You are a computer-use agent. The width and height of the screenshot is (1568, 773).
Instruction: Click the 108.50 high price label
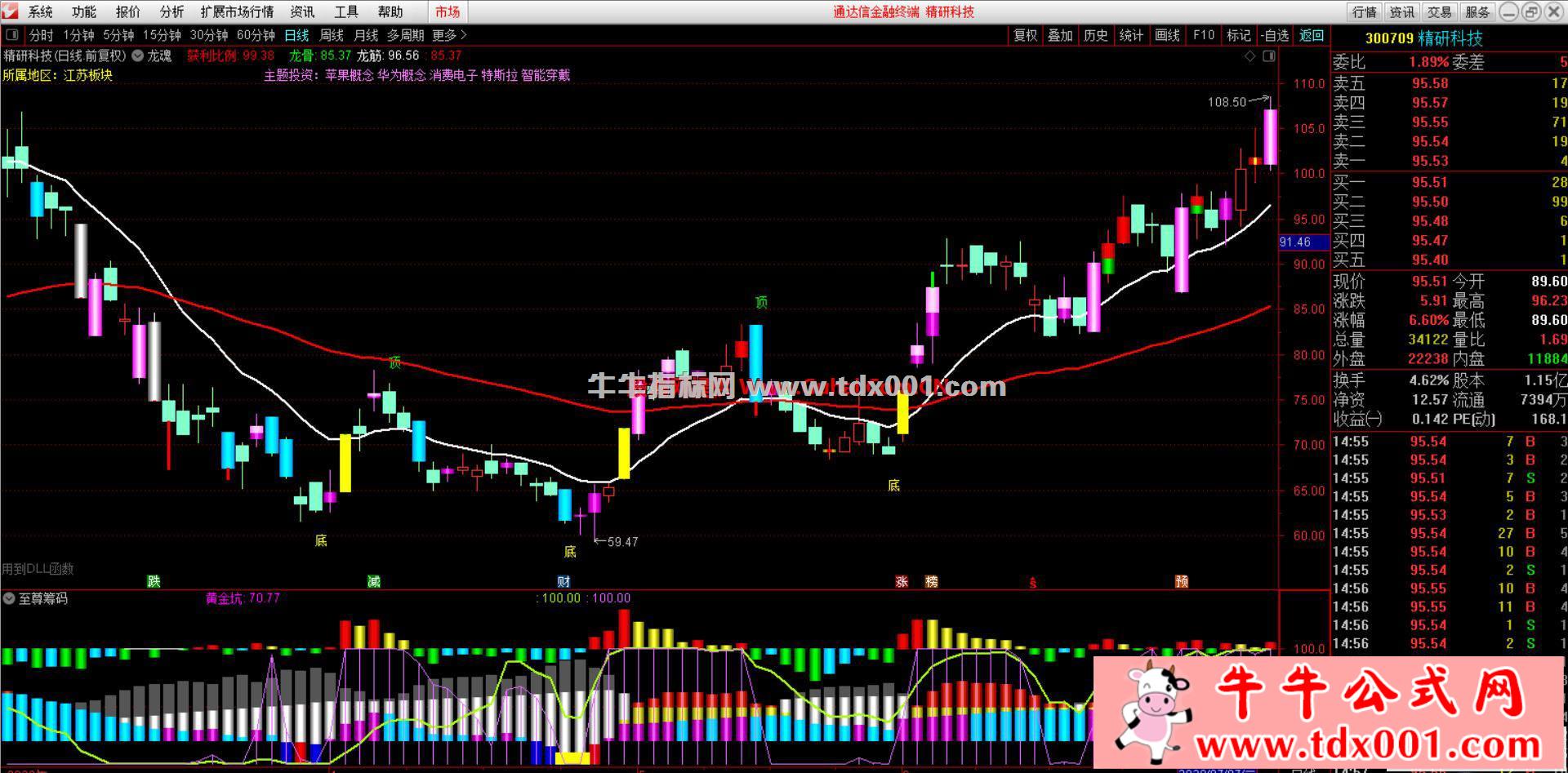(x=1227, y=102)
